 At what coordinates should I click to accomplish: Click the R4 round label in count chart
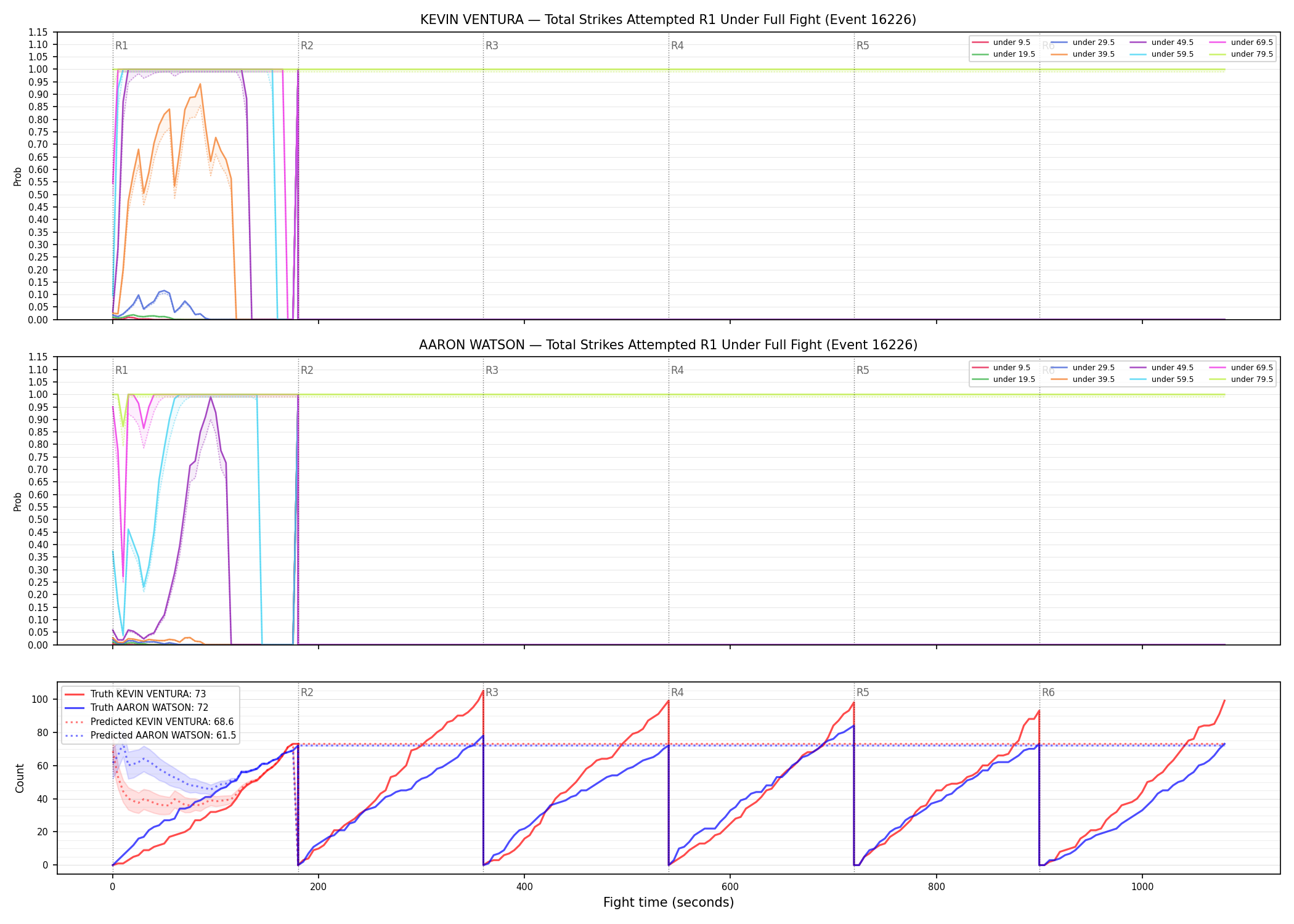point(677,692)
